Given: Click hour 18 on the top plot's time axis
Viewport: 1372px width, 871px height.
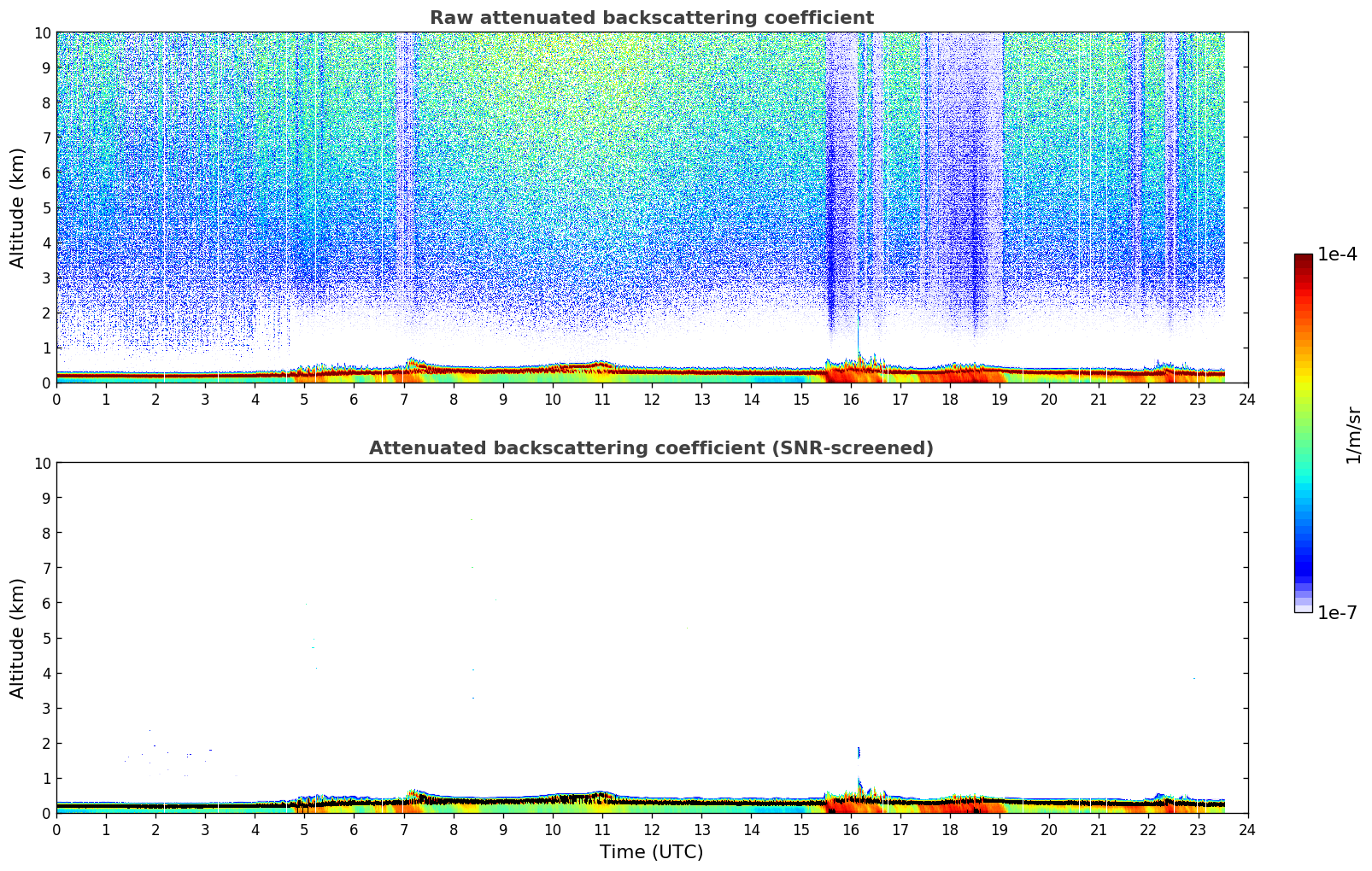Looking at the screenshot, I should click(x=950, y=399).
